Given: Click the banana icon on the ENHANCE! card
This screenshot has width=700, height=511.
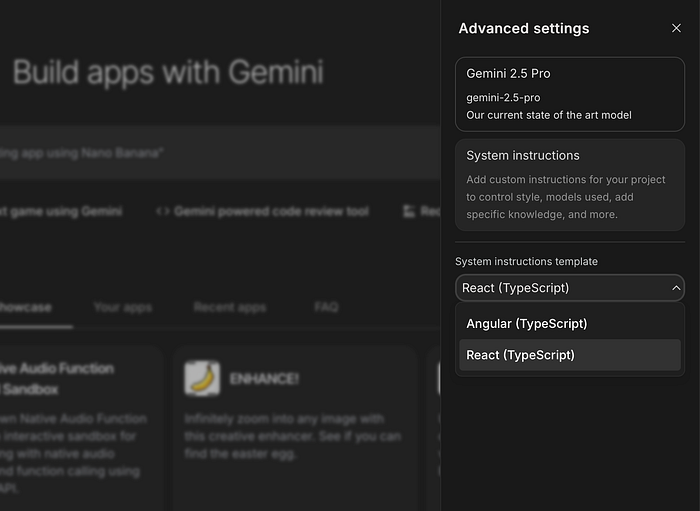Looking at the screenshot, I should tap(202, 378).
